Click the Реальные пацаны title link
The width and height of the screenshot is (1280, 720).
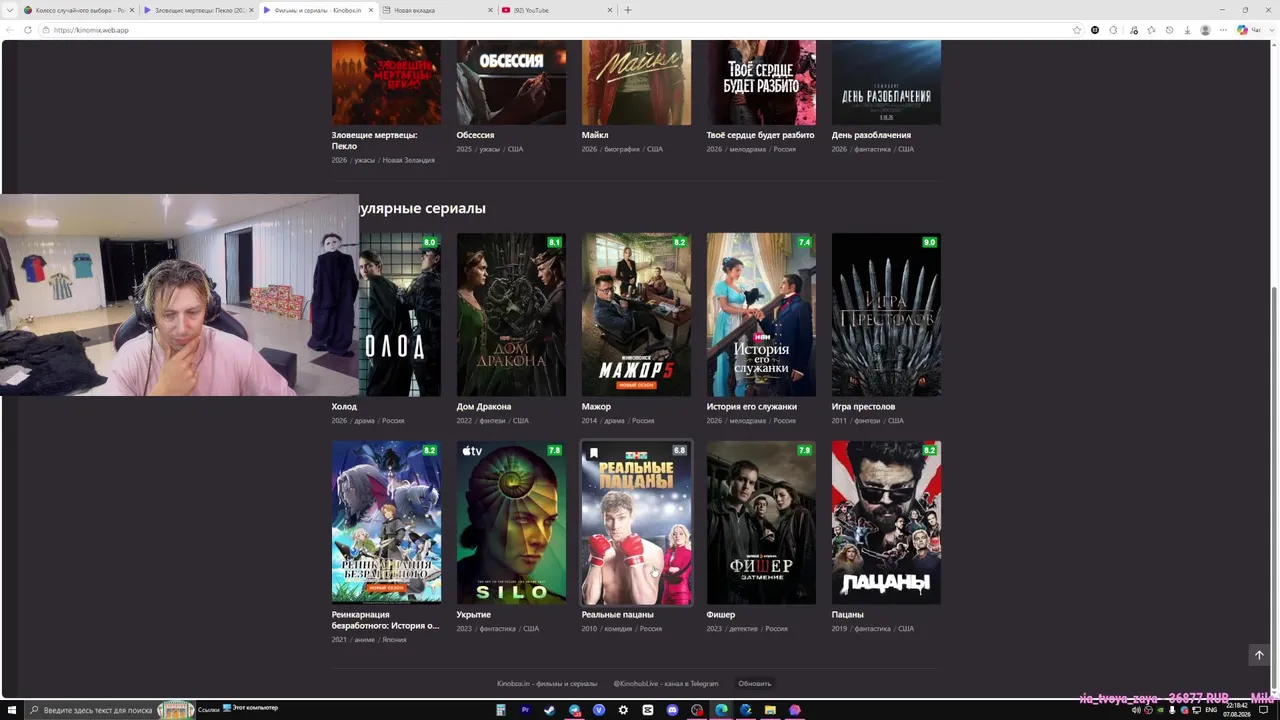(617, 615)
